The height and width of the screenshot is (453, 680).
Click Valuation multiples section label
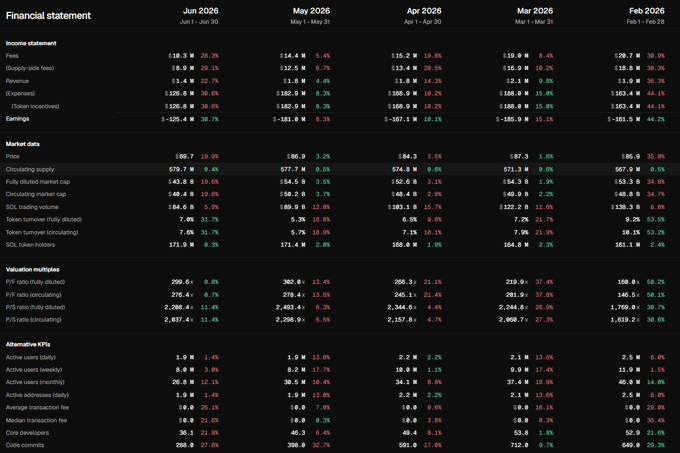33,270
